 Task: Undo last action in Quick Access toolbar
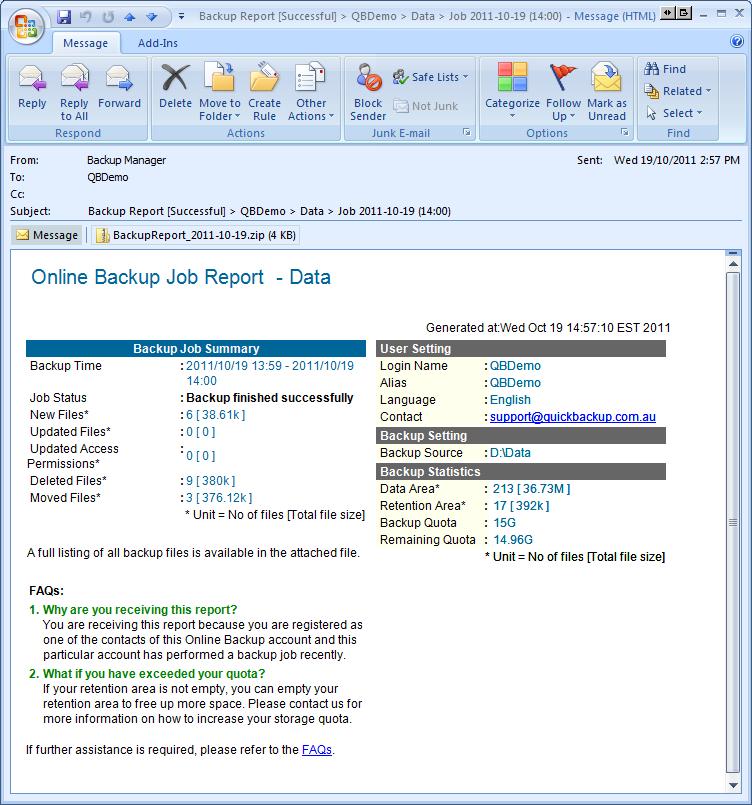pos(86,16)
